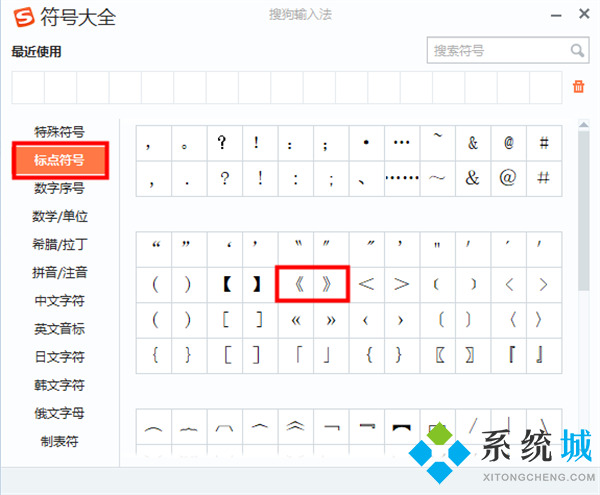Insert the wide tilde ～ in second row

point(438,179)
